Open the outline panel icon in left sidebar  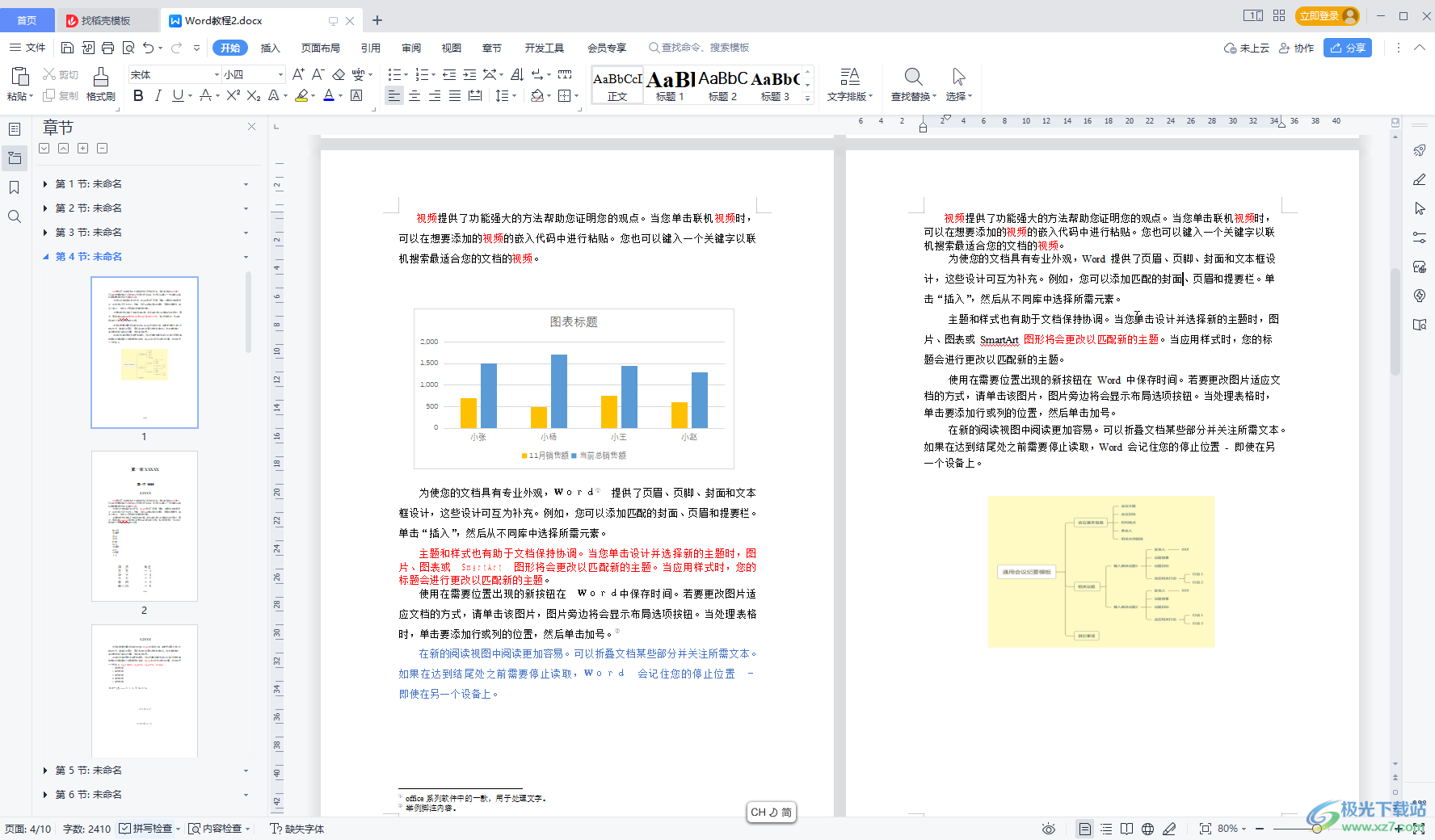coord(15,129)
